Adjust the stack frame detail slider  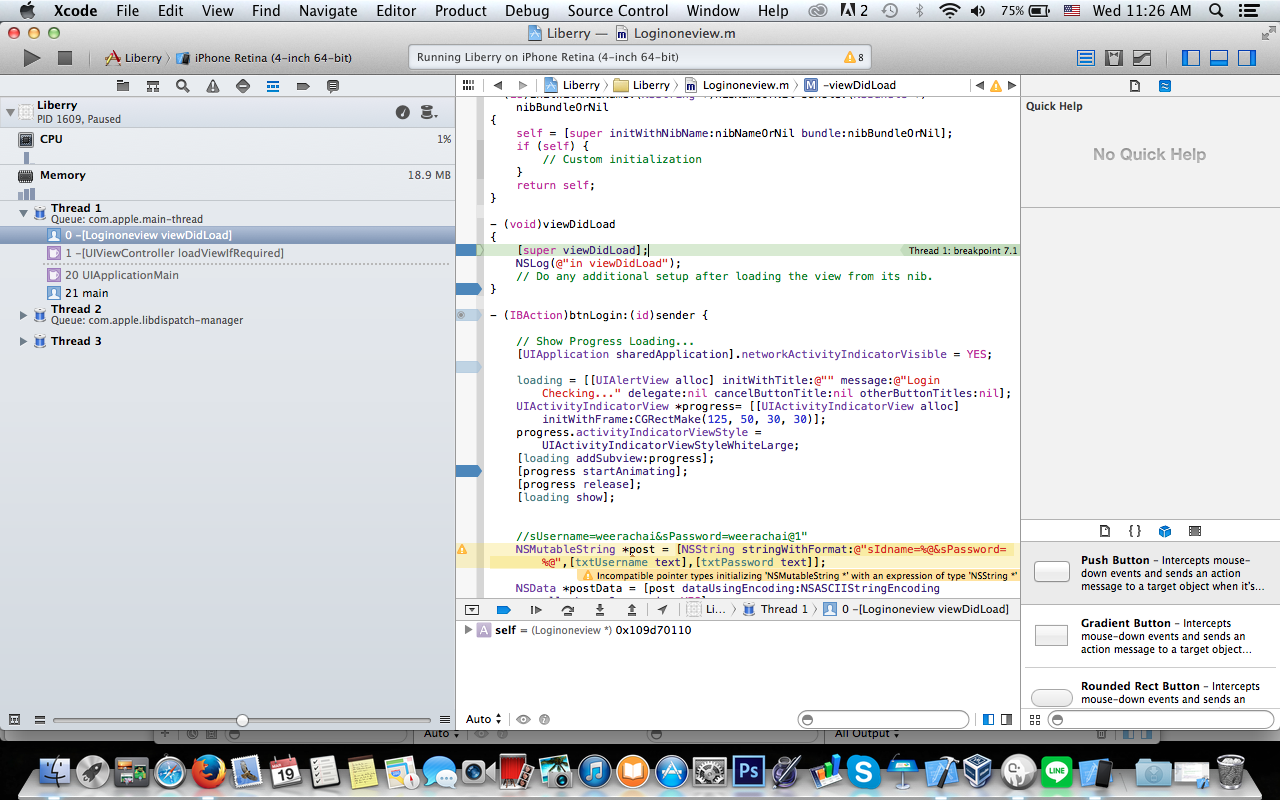click(x=242, y=720)
